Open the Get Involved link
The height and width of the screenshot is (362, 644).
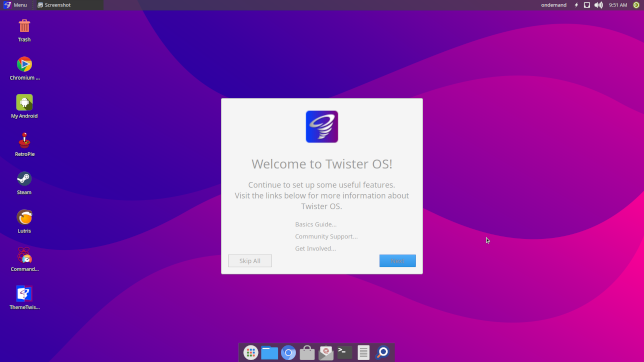click(315, 248)
